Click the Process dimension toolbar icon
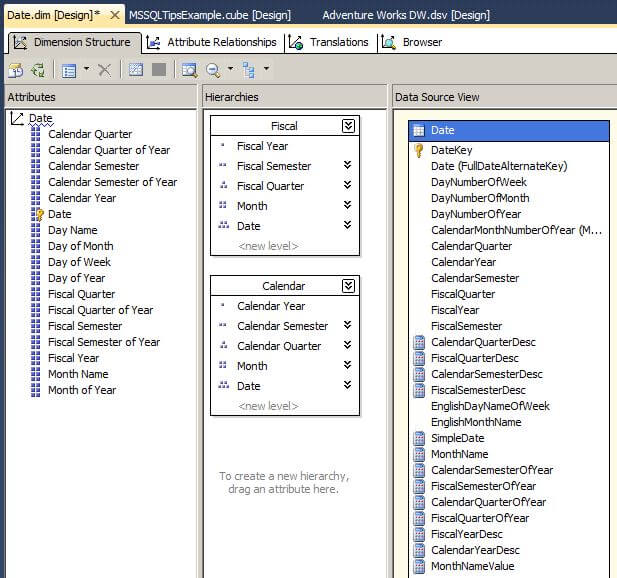The height and width of the screenshot is (578, 617). point(15,70)
